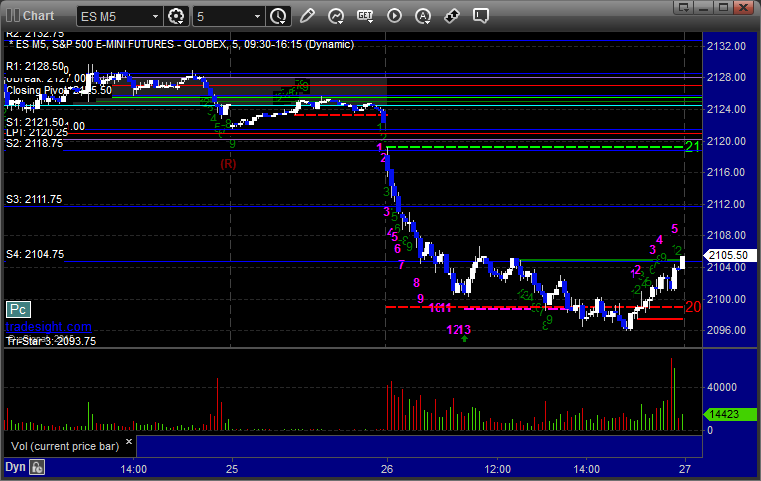Click the Chart window grip icon
Viewport: 761px width, 481px height.
[x=12, y=16]
